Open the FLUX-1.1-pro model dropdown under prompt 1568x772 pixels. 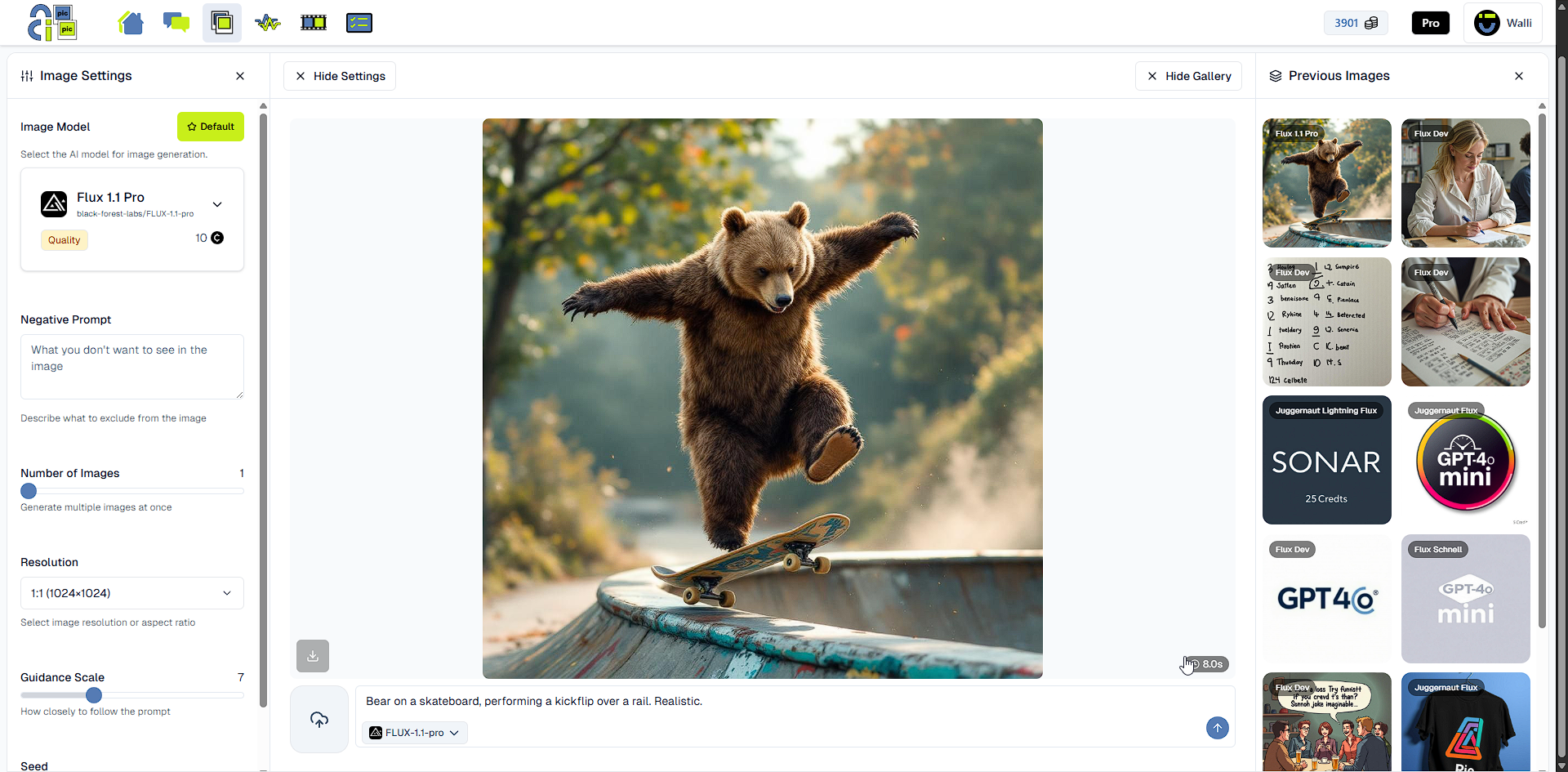pos(415,733)
